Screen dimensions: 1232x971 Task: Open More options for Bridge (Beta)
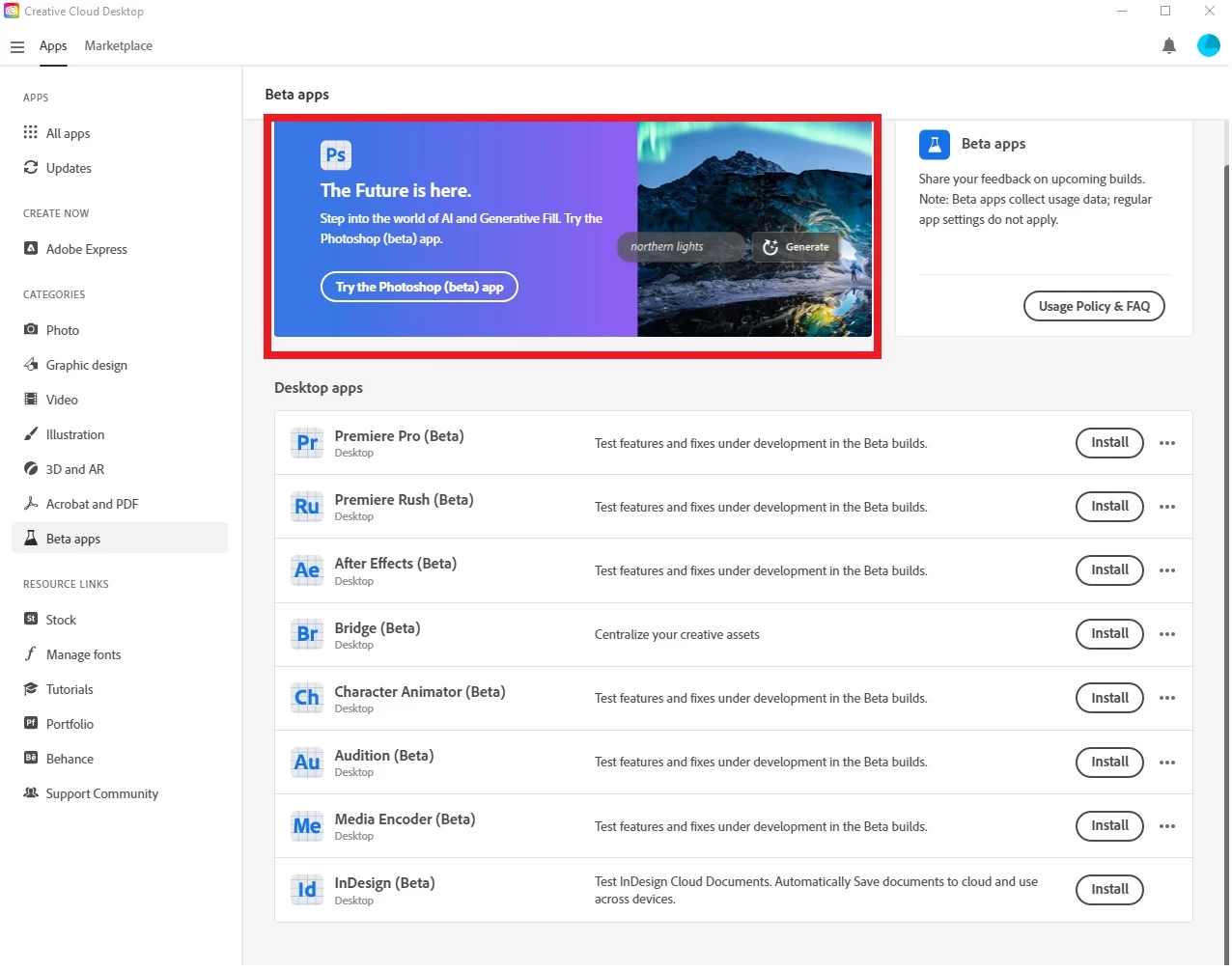point(1167,634)
